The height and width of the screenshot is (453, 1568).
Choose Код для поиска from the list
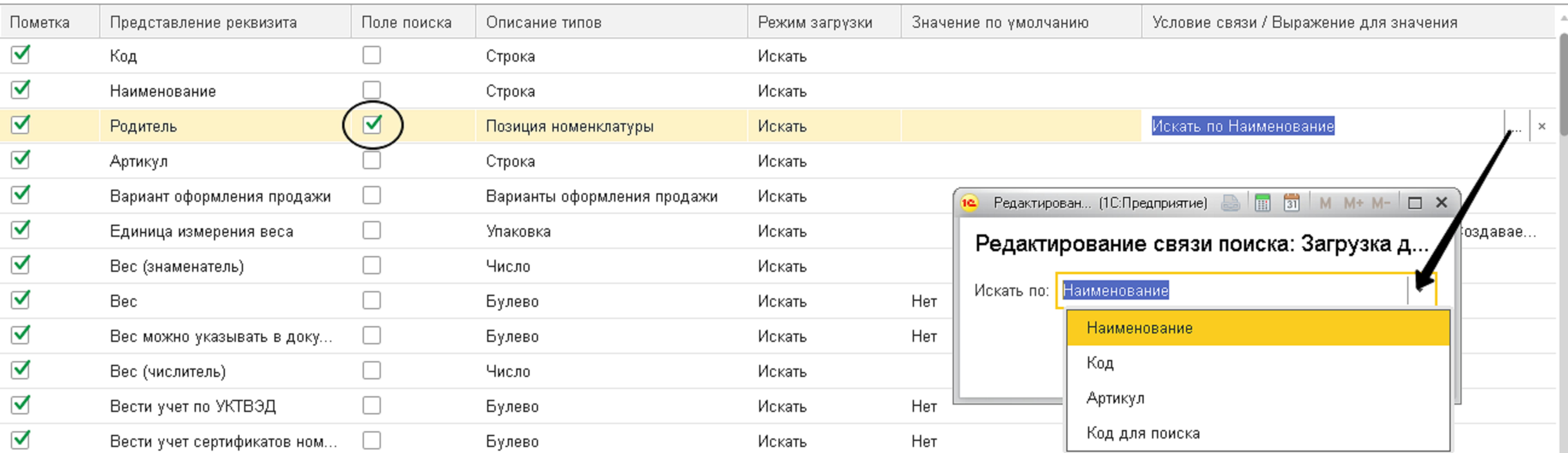click(x=1258, y=433)
